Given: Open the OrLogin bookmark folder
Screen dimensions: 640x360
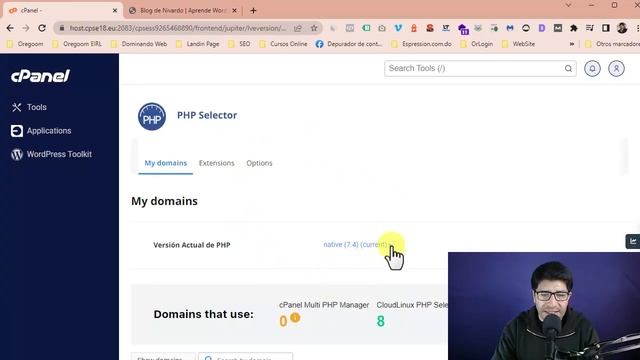Looking at the screenshot, I should (x=476, y=44).
